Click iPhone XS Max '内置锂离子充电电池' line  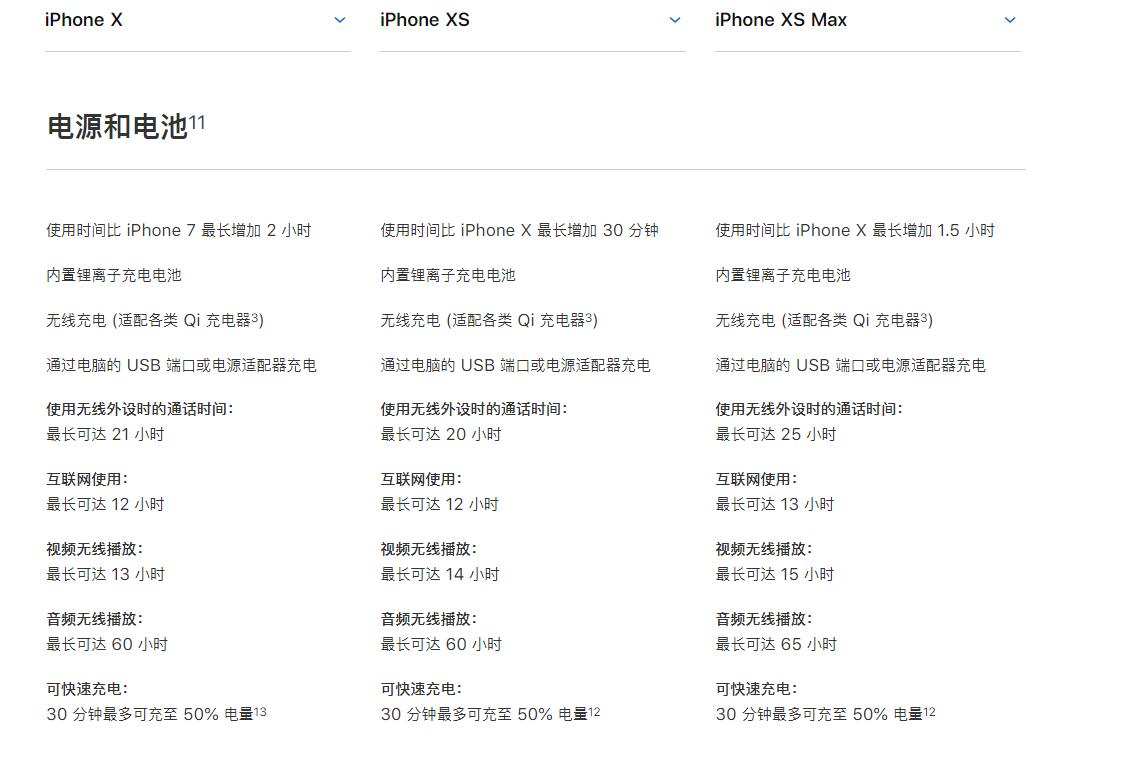[783, 275]
